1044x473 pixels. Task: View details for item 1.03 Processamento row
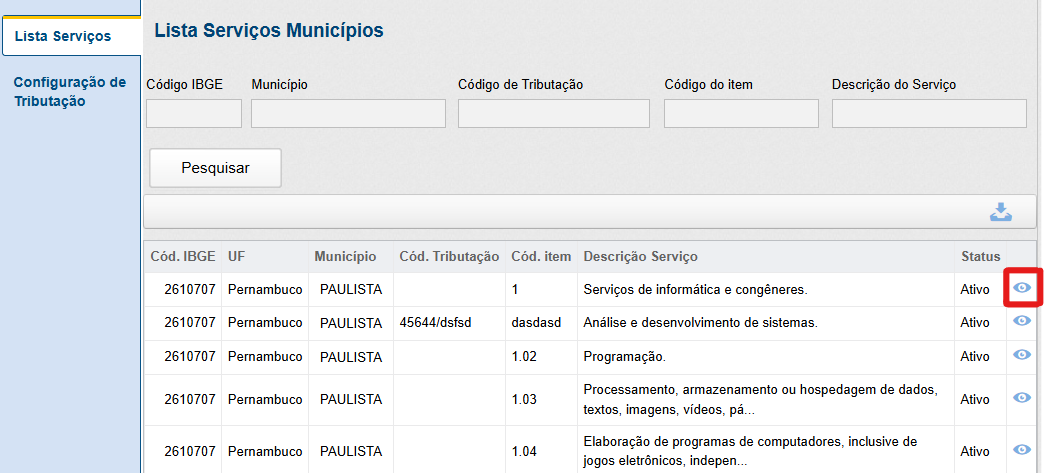coord(1021,397)
